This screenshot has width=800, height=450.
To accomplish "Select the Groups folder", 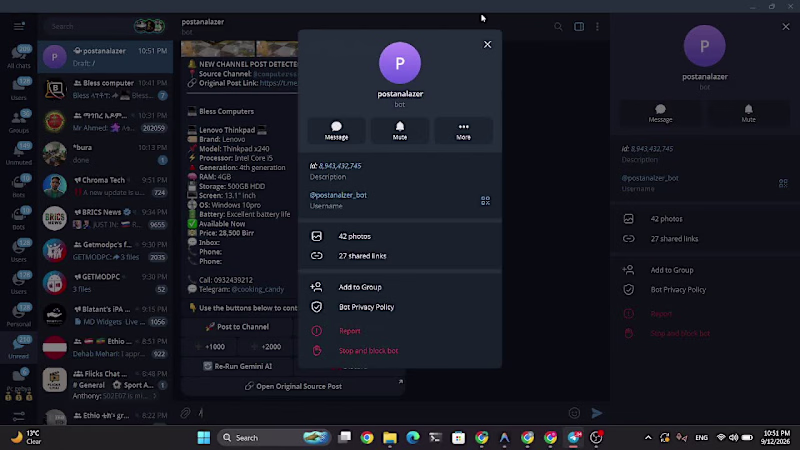I will [x=19, y=121].
